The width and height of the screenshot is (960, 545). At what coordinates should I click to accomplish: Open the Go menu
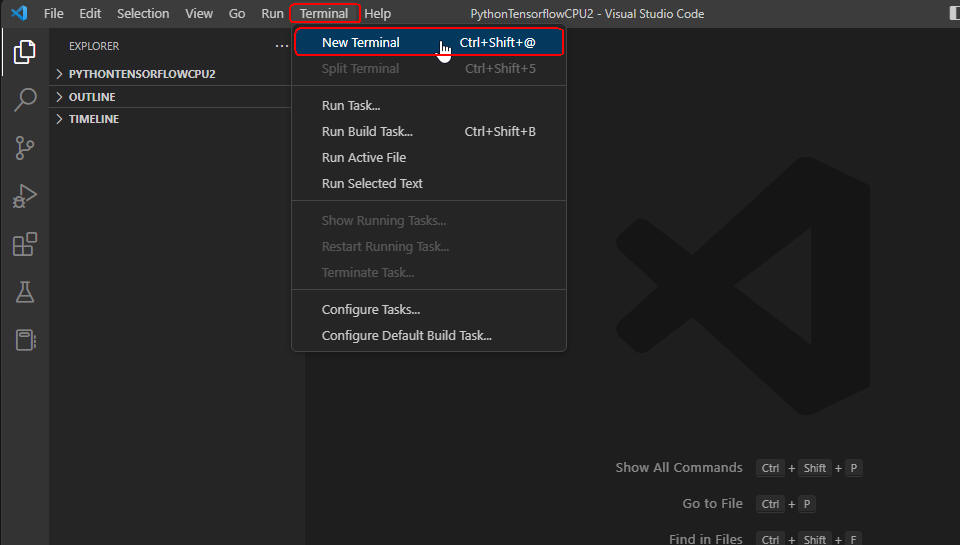click(237, 13)
